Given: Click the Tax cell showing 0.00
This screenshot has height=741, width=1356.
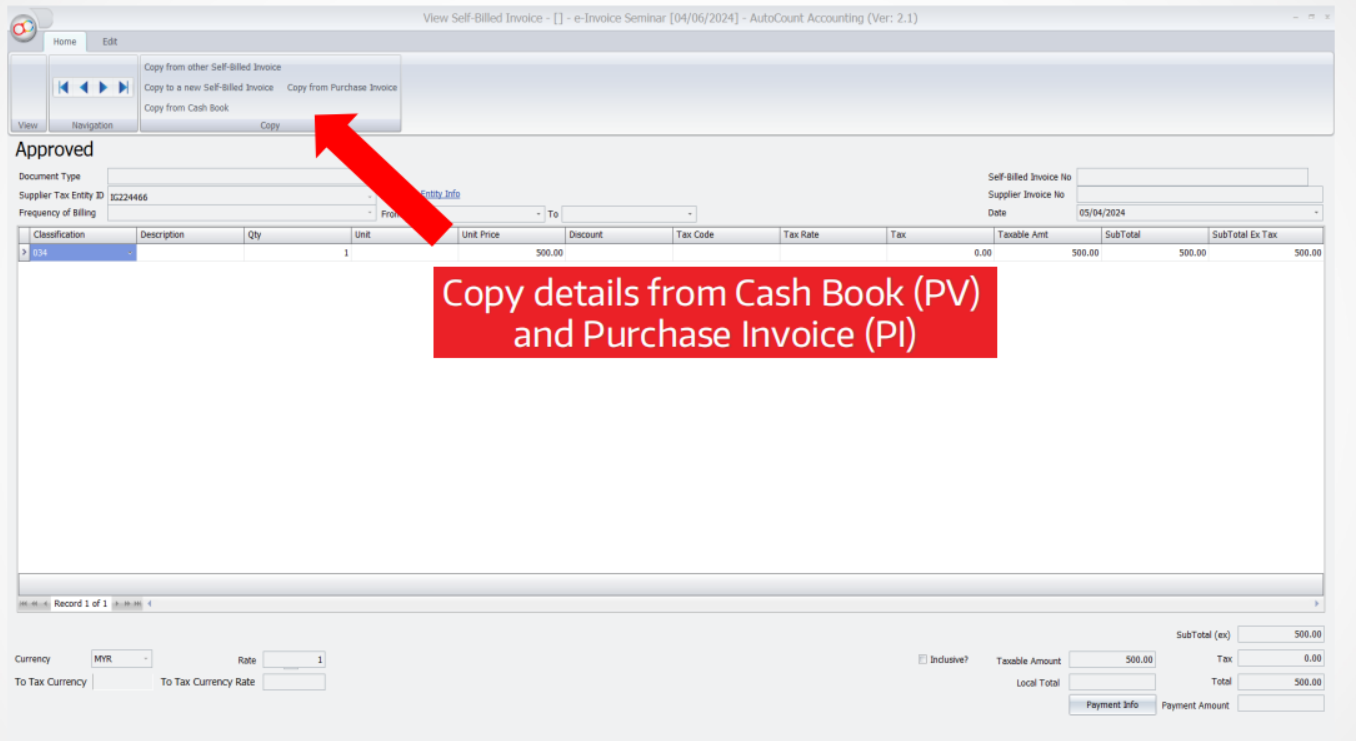Looking at the screenshot, I should pos(940,253).
